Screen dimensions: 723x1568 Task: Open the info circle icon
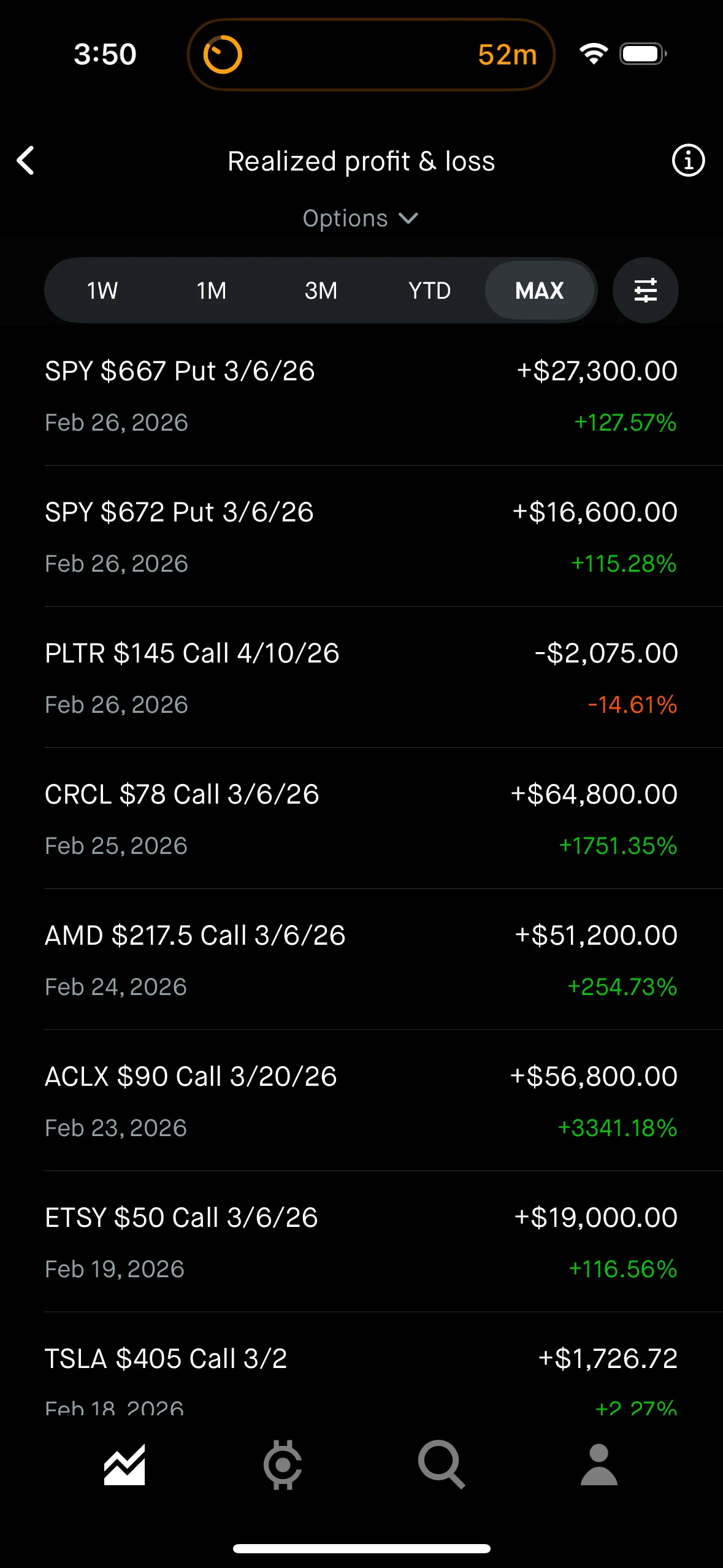[688, 161]
